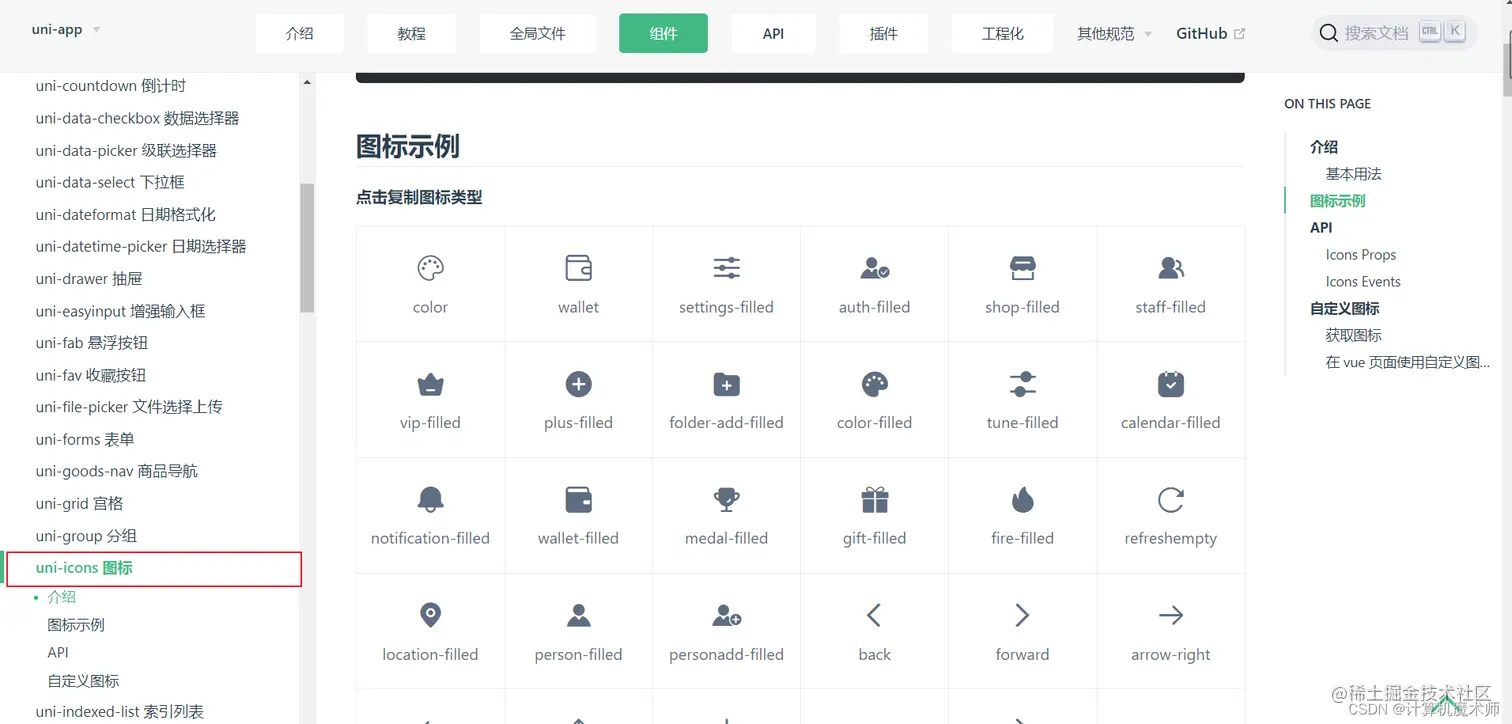
Task: Open uni-group 分组 page
Action: [x=86, y=535]
